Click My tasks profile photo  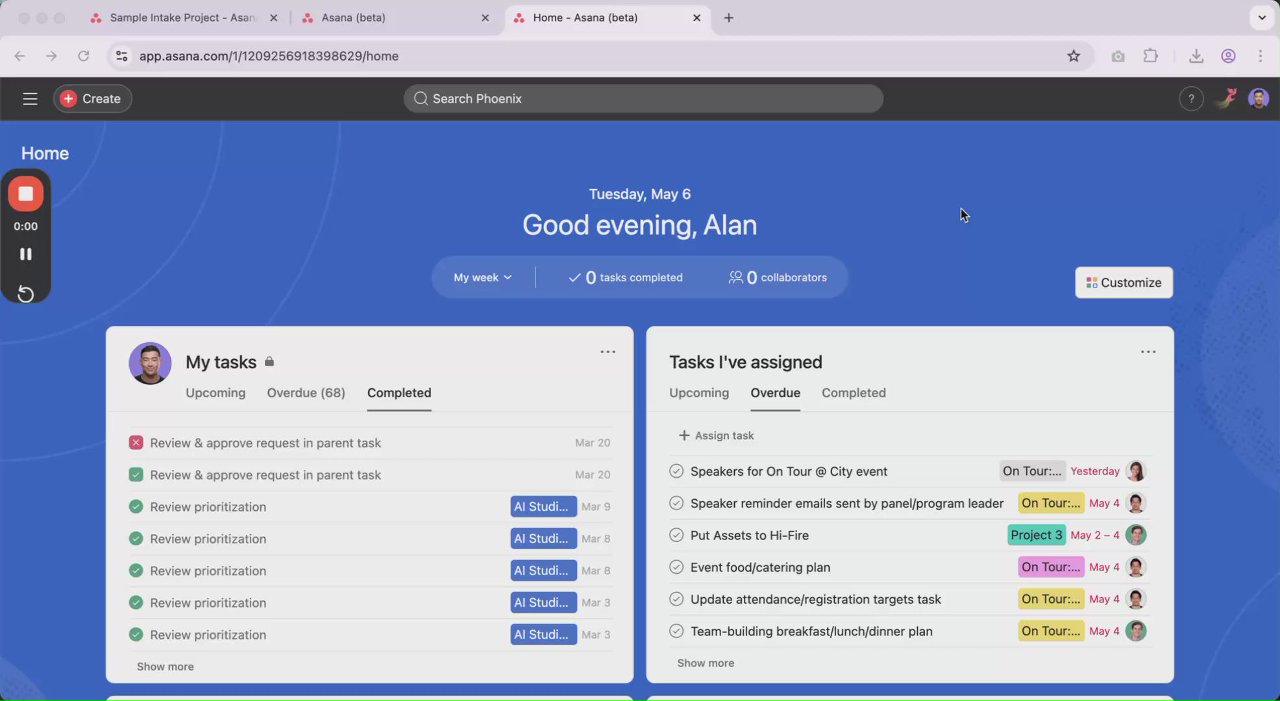tap(150, 363)
